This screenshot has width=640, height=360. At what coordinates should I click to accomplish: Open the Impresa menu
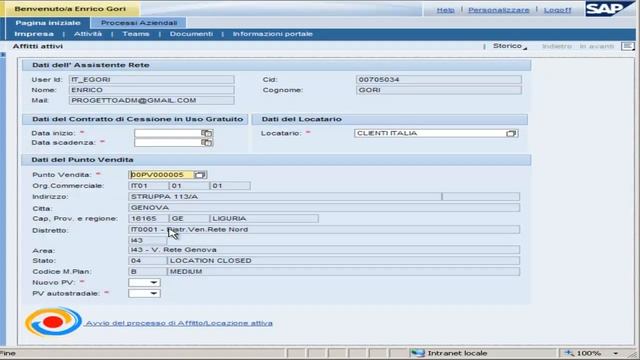[34, 34]
